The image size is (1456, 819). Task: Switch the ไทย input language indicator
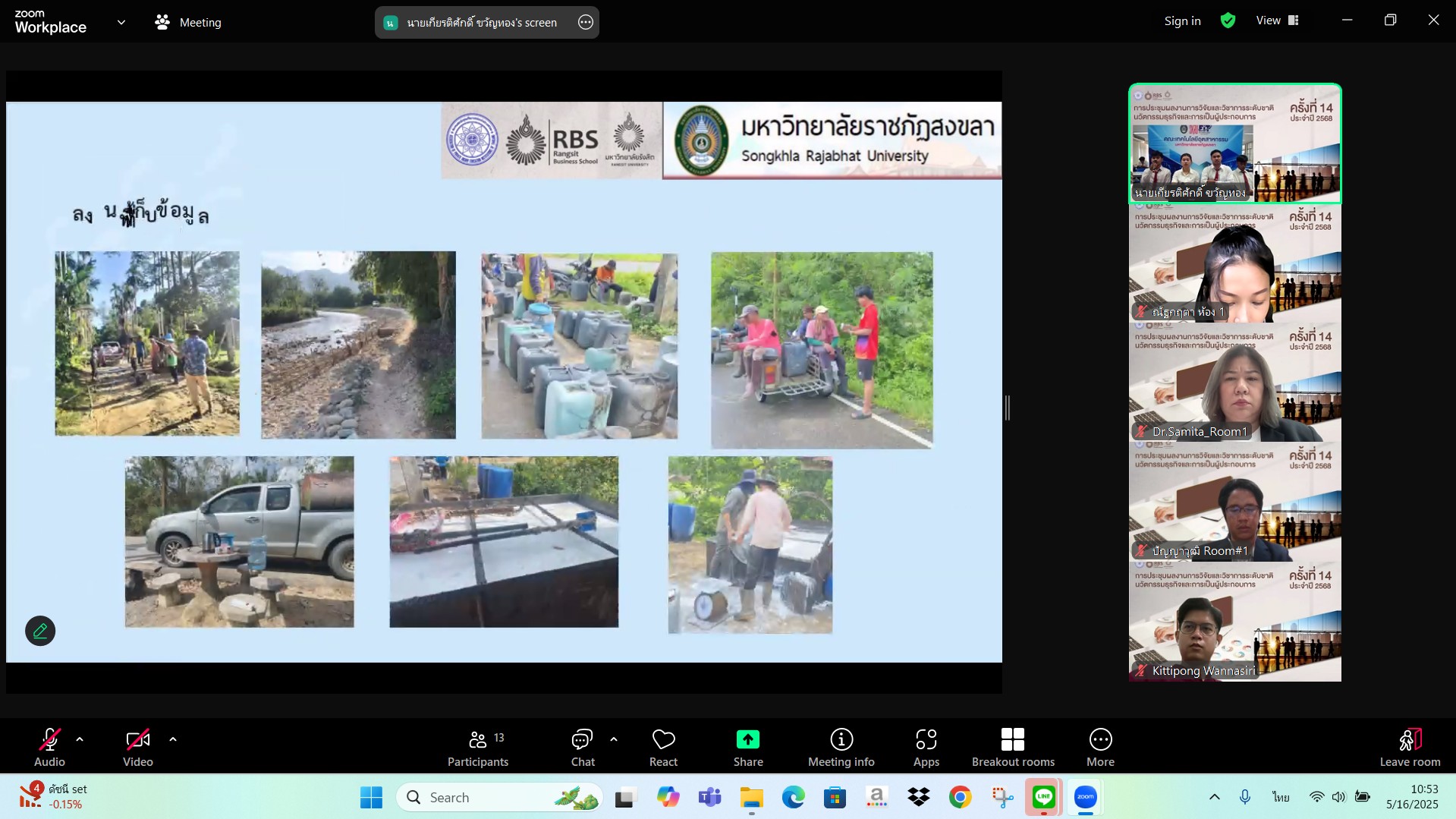click(x=1281, y=797)
